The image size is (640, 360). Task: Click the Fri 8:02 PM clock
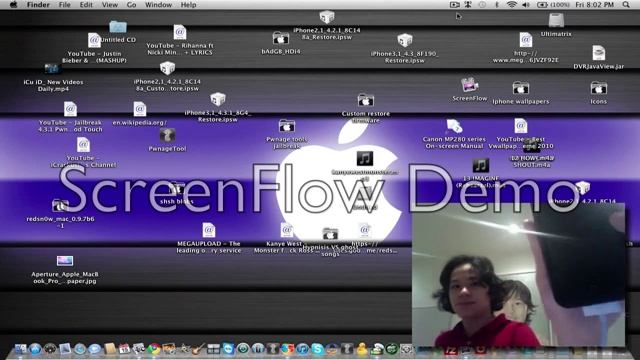[595, 4]
